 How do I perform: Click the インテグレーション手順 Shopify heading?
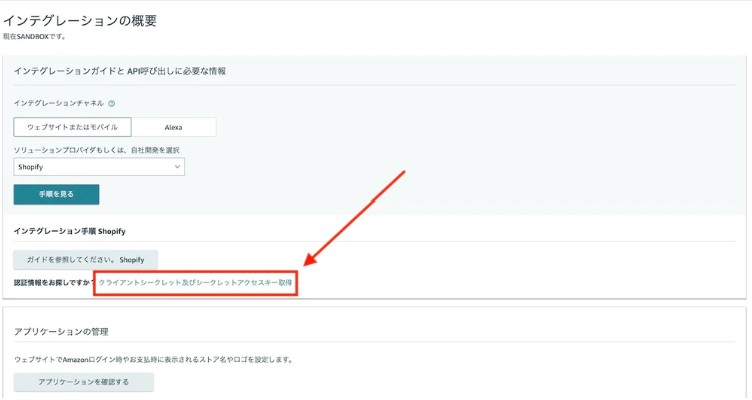tap(70, 231)
